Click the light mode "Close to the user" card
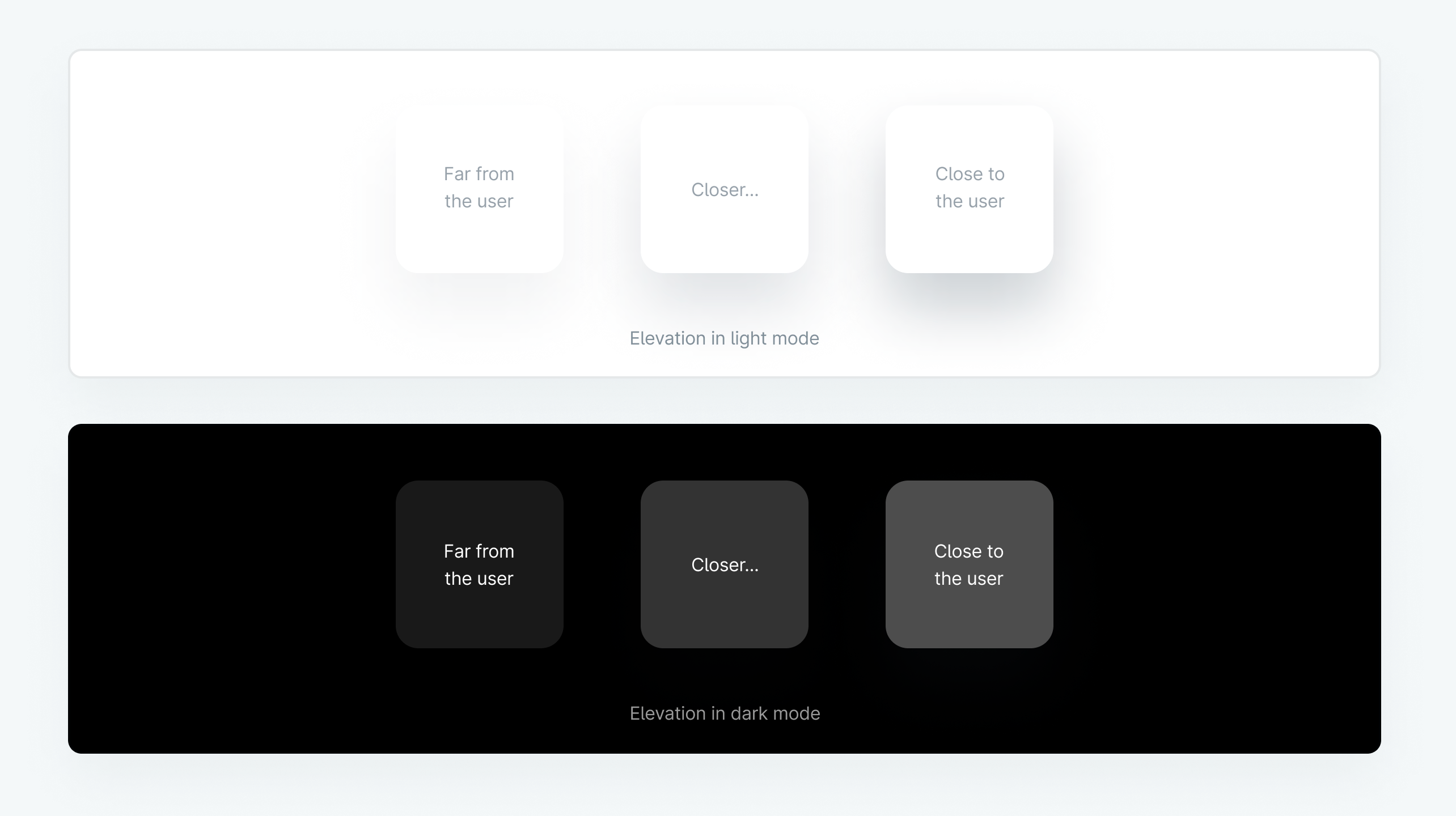The height and width of the screenshot is (816, 1456). coord(970,189)
